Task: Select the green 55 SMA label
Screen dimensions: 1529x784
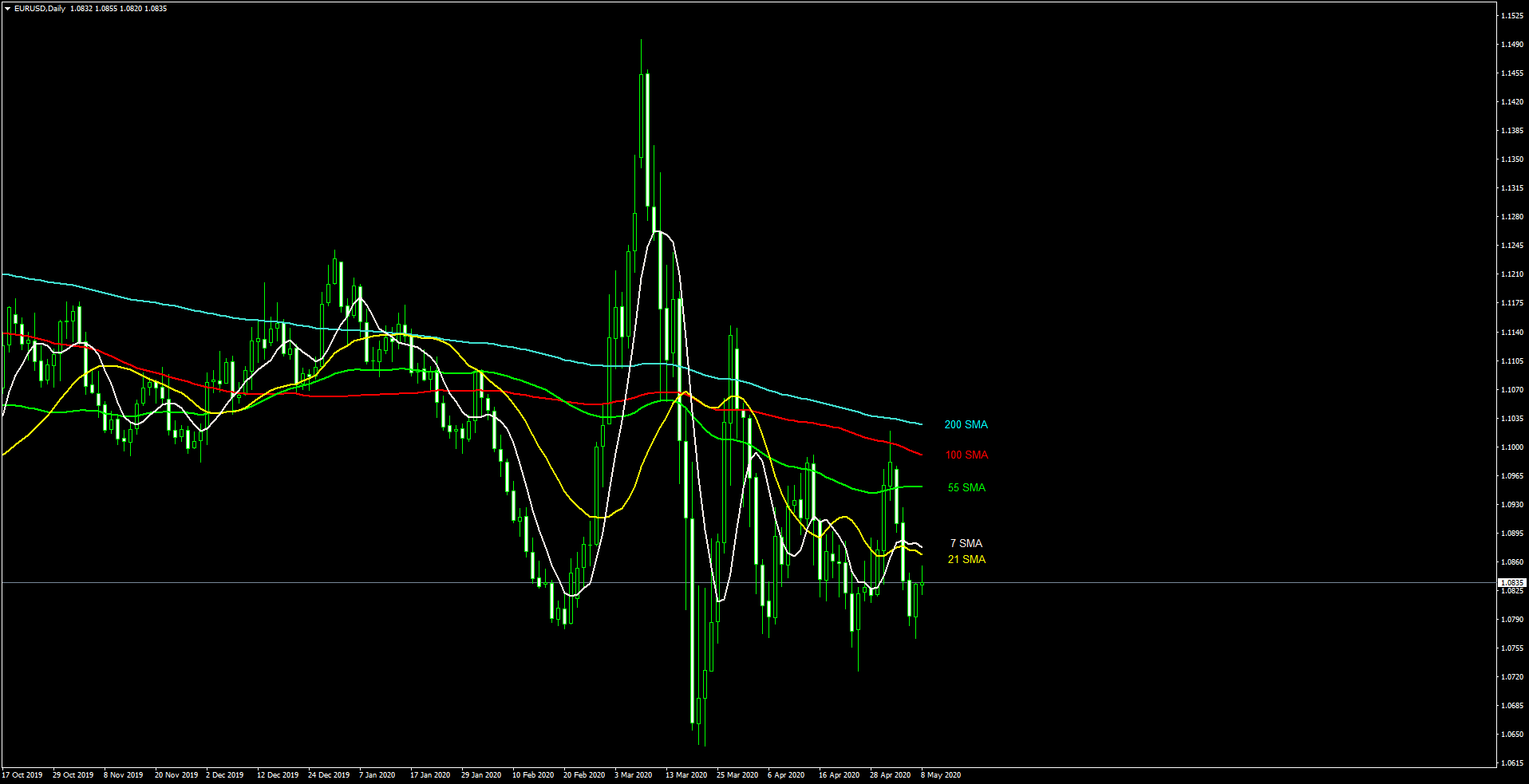Action: click(966, 488)
